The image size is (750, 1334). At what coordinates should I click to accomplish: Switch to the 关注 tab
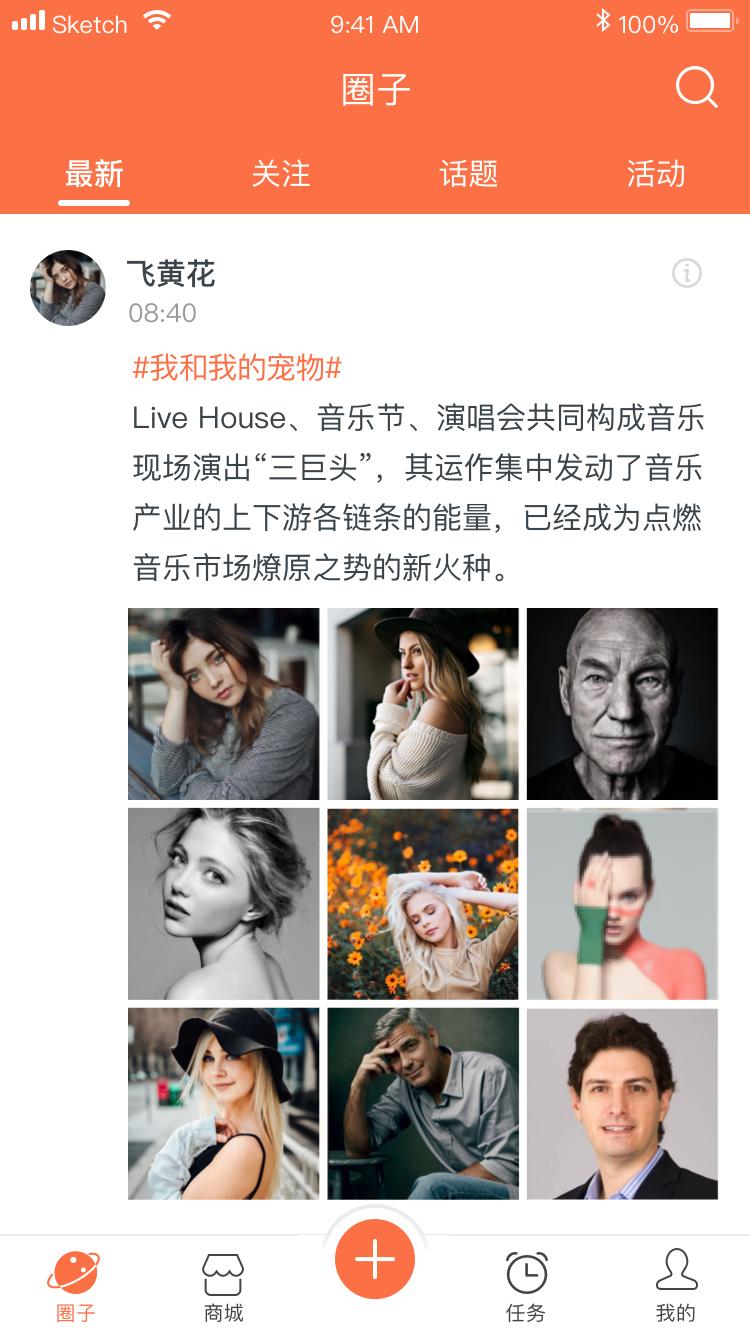click(281, 174)
